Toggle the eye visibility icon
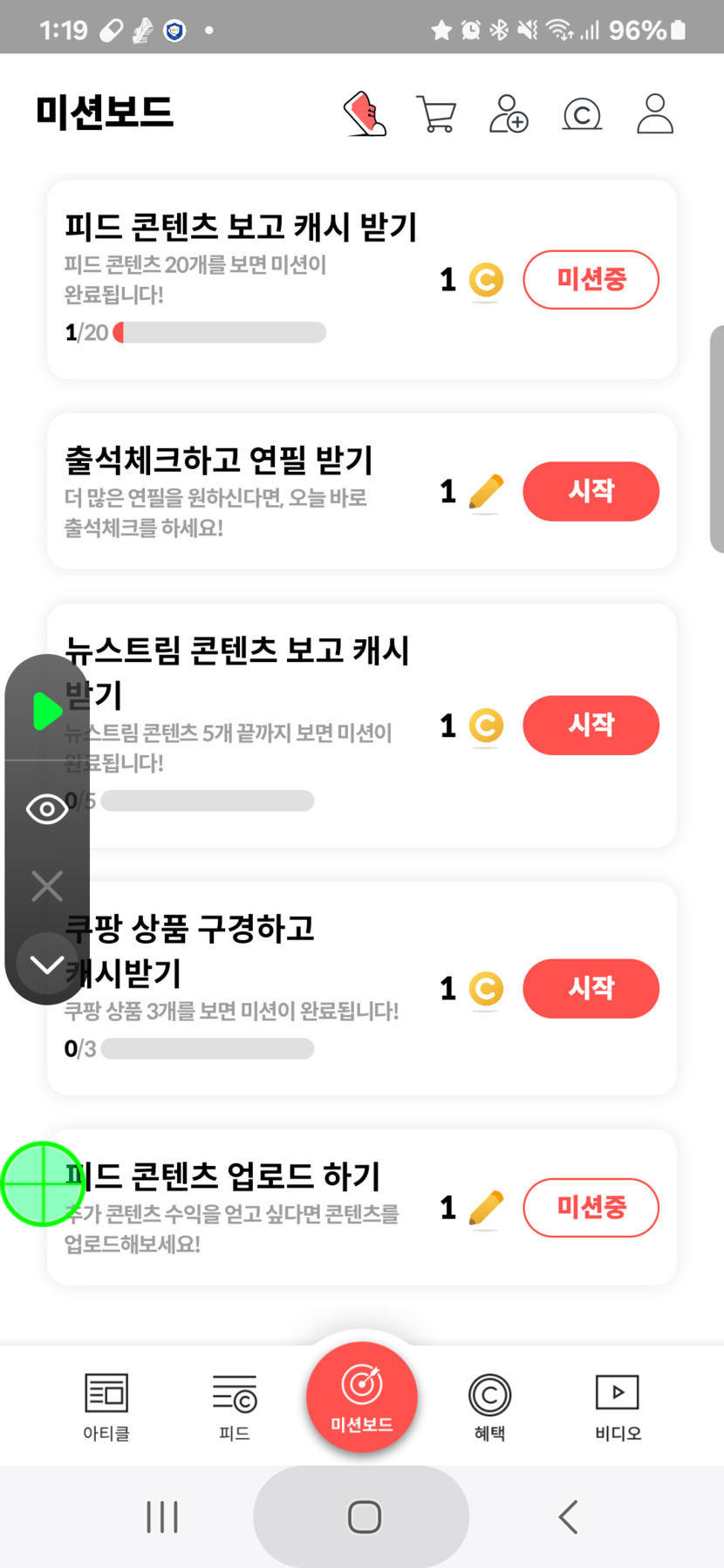 [x=47, y=809]
